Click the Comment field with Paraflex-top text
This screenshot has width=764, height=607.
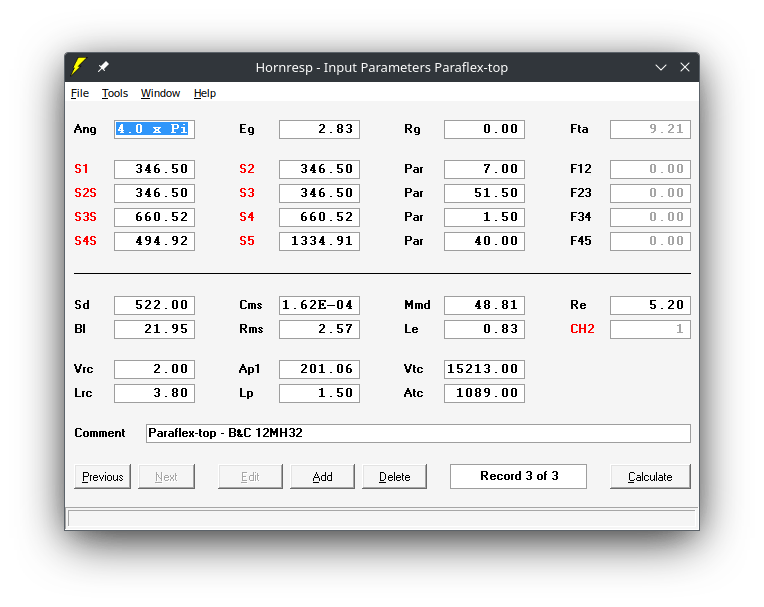418,433
